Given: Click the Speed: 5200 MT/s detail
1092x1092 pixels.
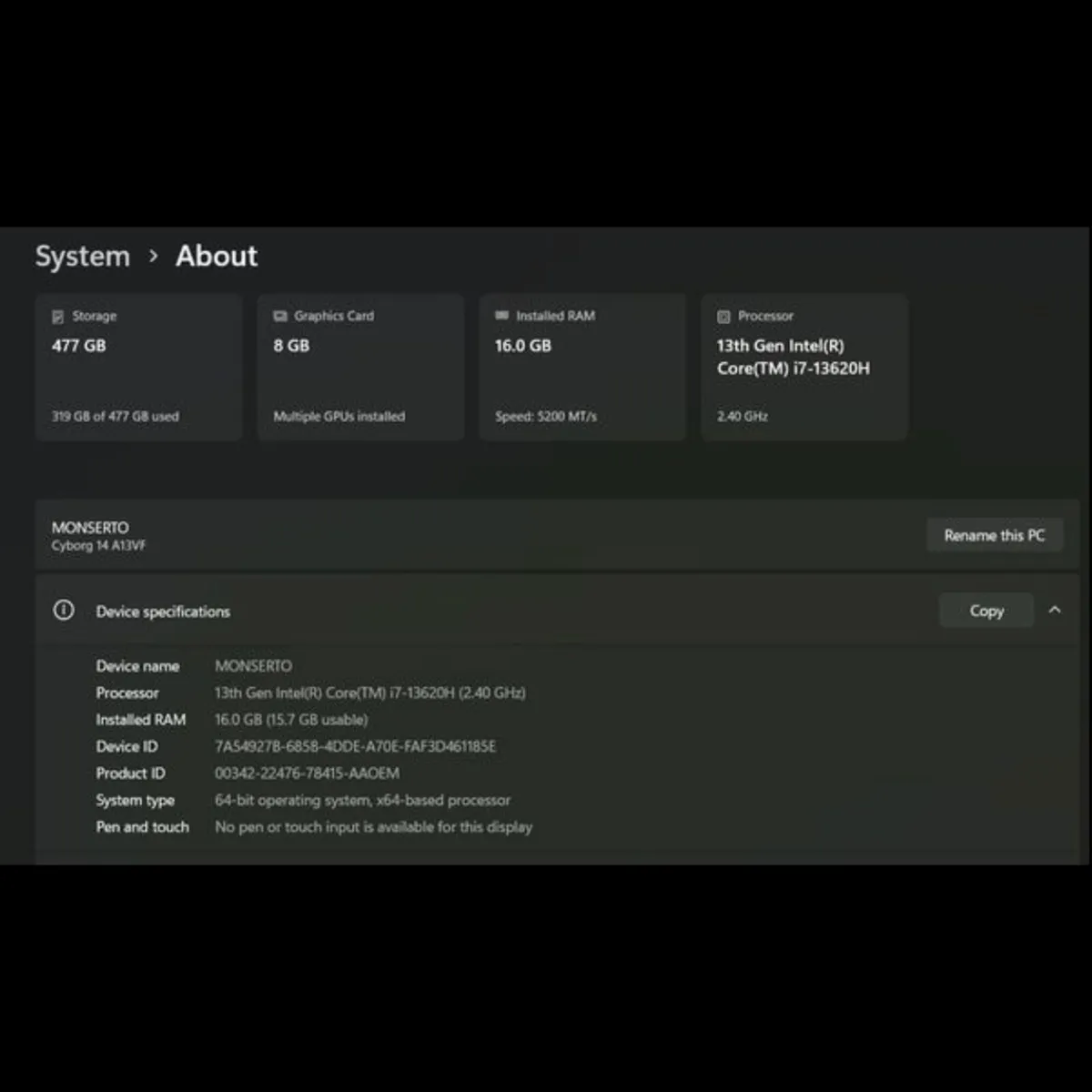Looking at the screenshot, I should pos(546,416).
